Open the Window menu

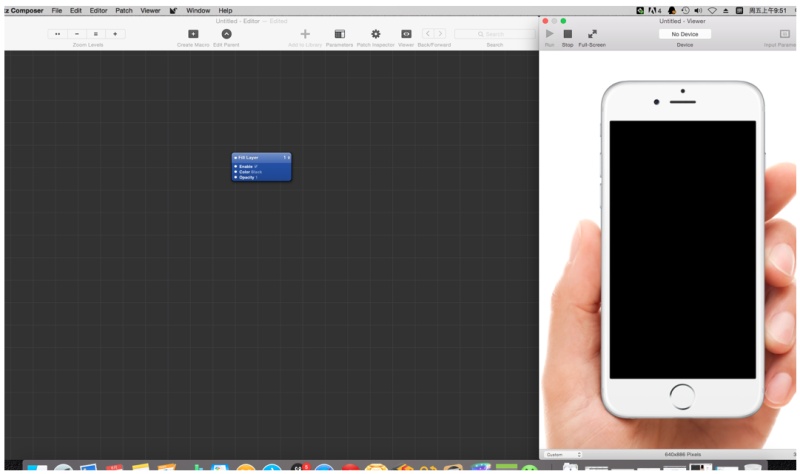pos(198,10)
